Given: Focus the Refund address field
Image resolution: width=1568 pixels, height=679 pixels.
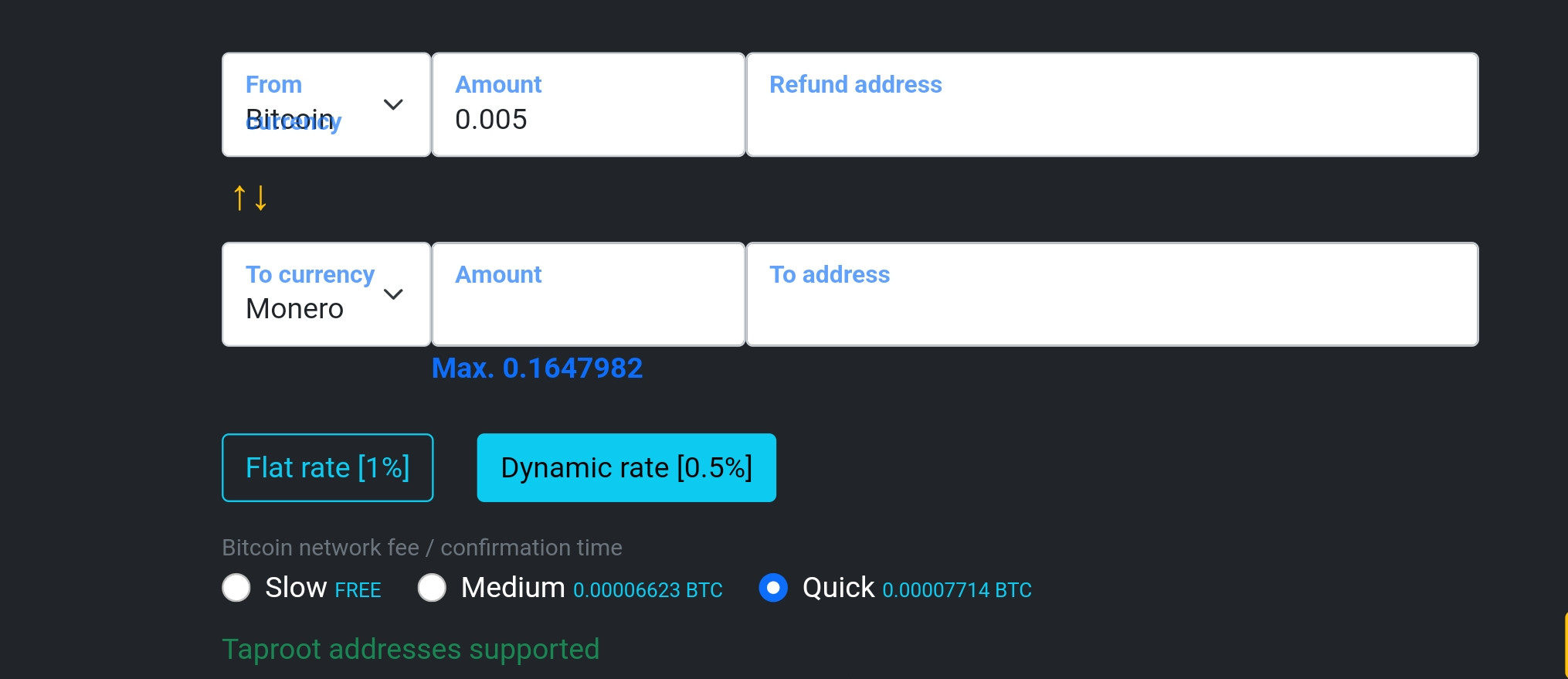Looking at the screenshot, I should pos(1112,104).
